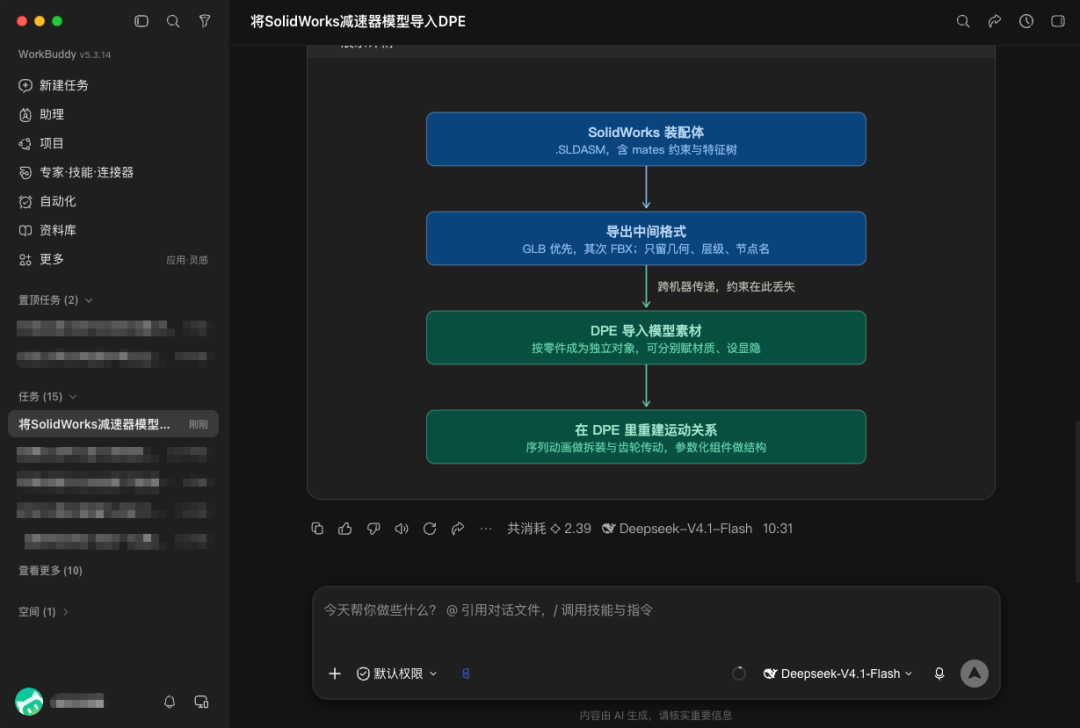Expand the 空间 (1) section

click(43, 612)
